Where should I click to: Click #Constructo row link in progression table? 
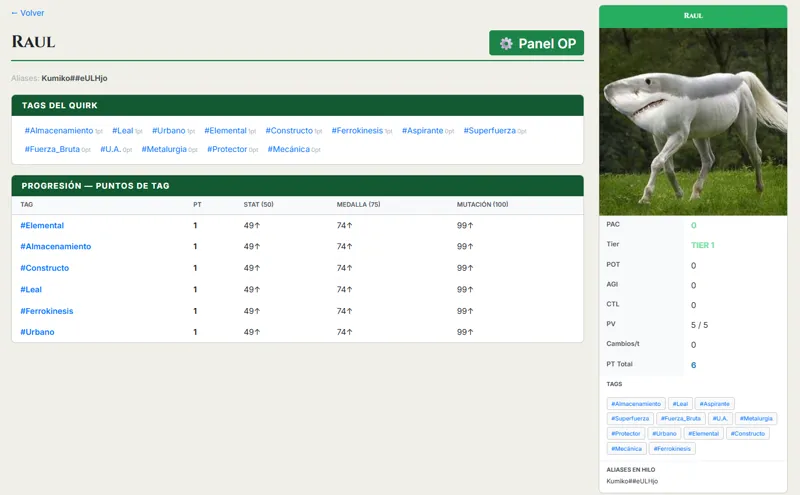[44, 268]
